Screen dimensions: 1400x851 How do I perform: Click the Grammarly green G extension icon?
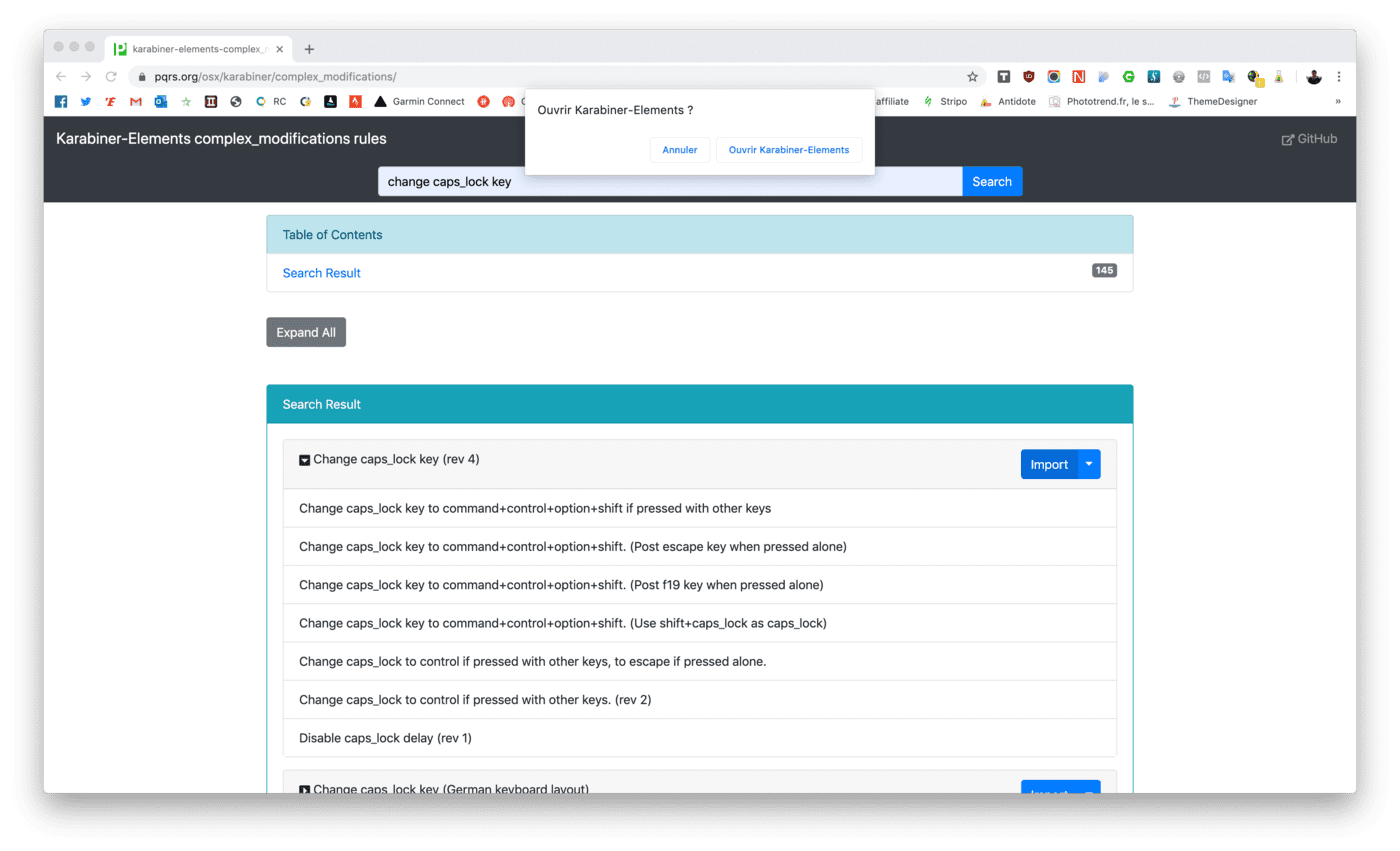[1129, 76]
